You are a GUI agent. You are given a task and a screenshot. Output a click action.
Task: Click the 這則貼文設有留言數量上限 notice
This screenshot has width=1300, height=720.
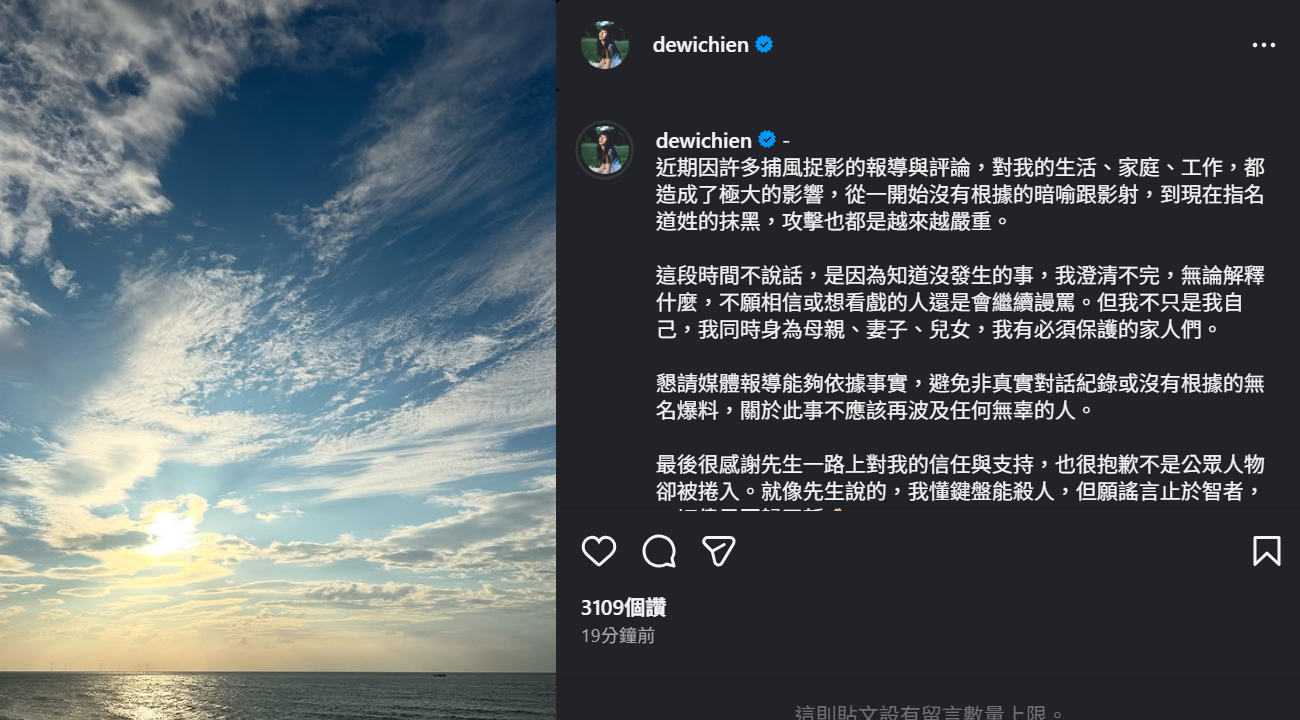(x=930, y=713)
